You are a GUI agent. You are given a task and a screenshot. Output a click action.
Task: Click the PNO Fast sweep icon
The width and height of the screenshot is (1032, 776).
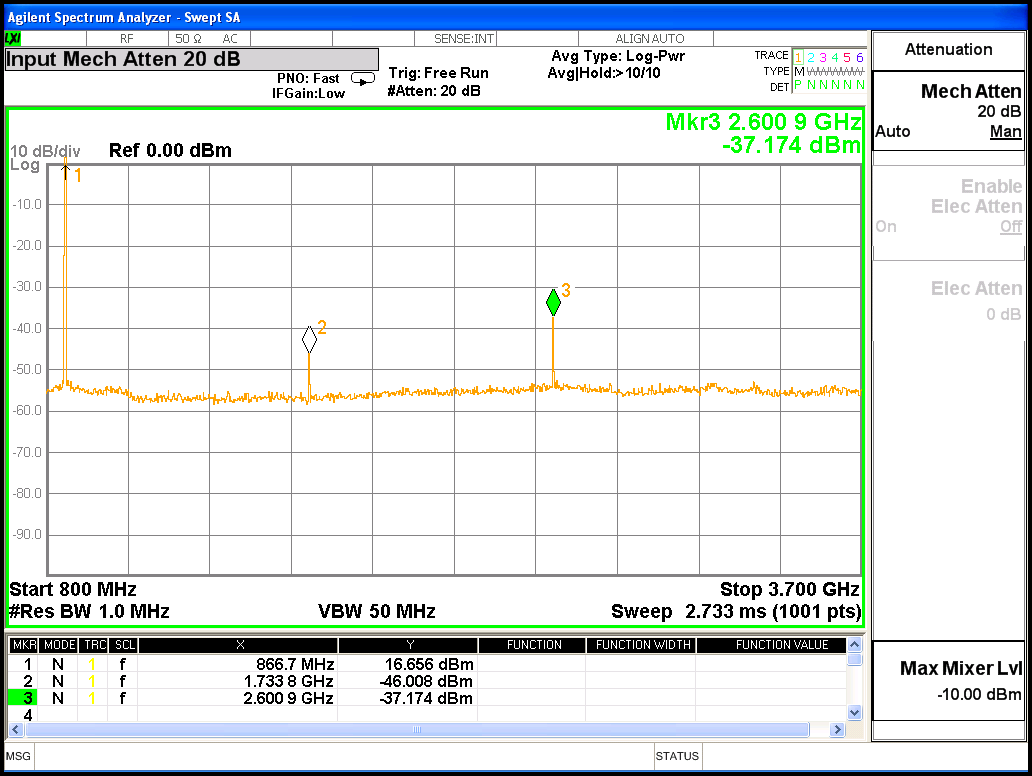point(363,79)
